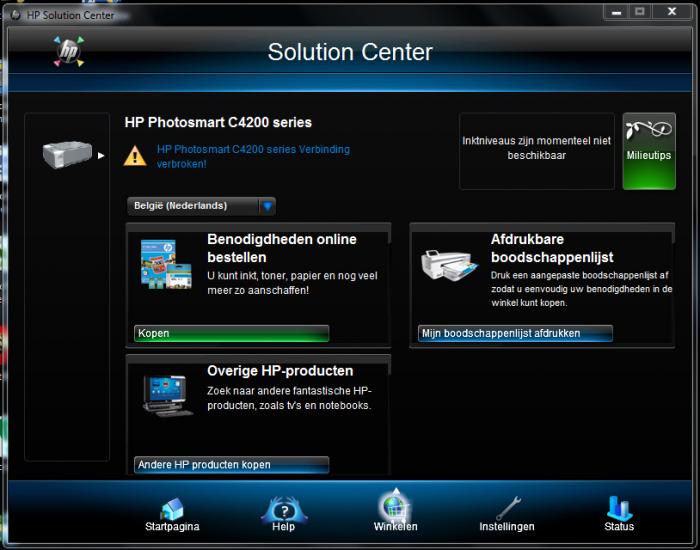This screenshot has height=550, width=700.
Task: Click the green Kopen button
Action: click(231, 333)
